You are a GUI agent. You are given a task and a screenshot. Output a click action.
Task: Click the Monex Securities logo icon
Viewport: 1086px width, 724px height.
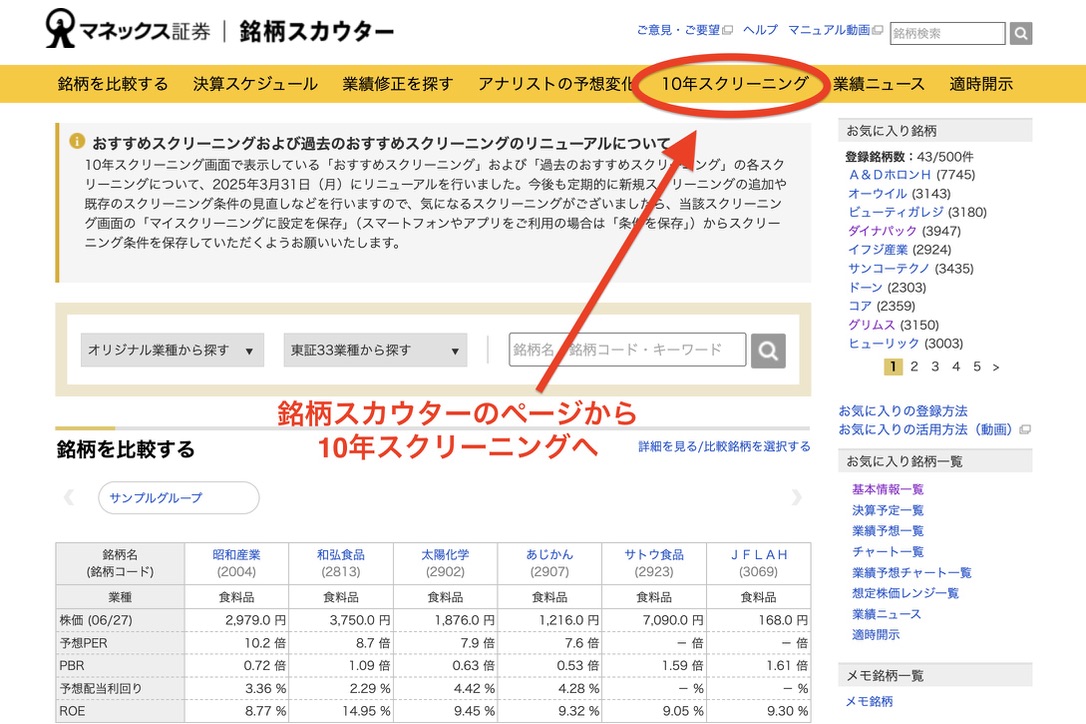click(x=60, y=28)
